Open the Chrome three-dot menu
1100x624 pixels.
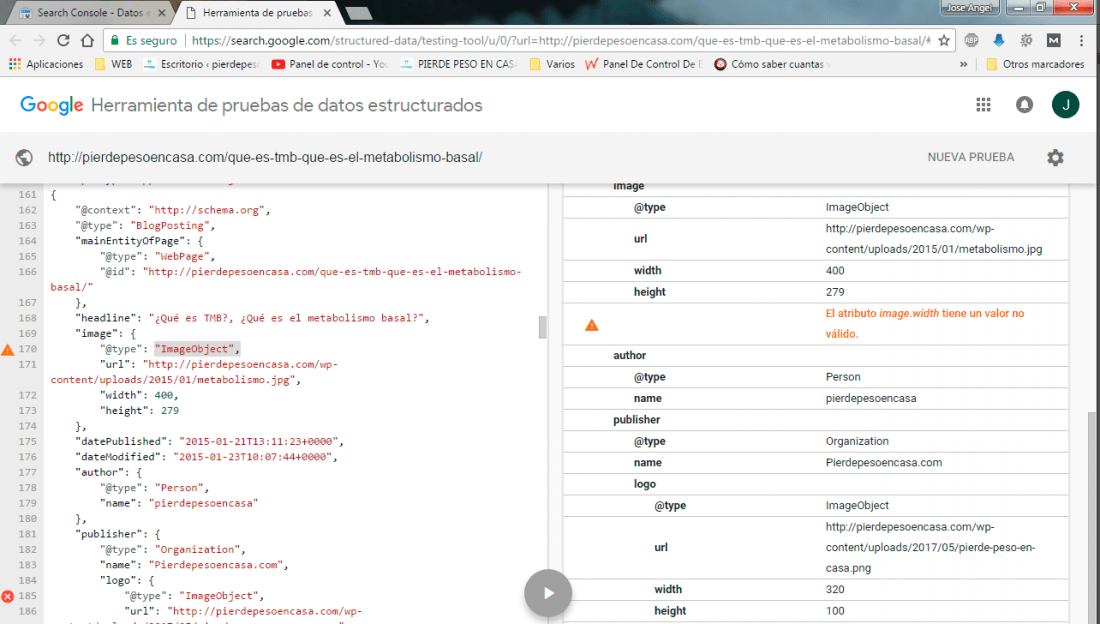[1082, 41]
